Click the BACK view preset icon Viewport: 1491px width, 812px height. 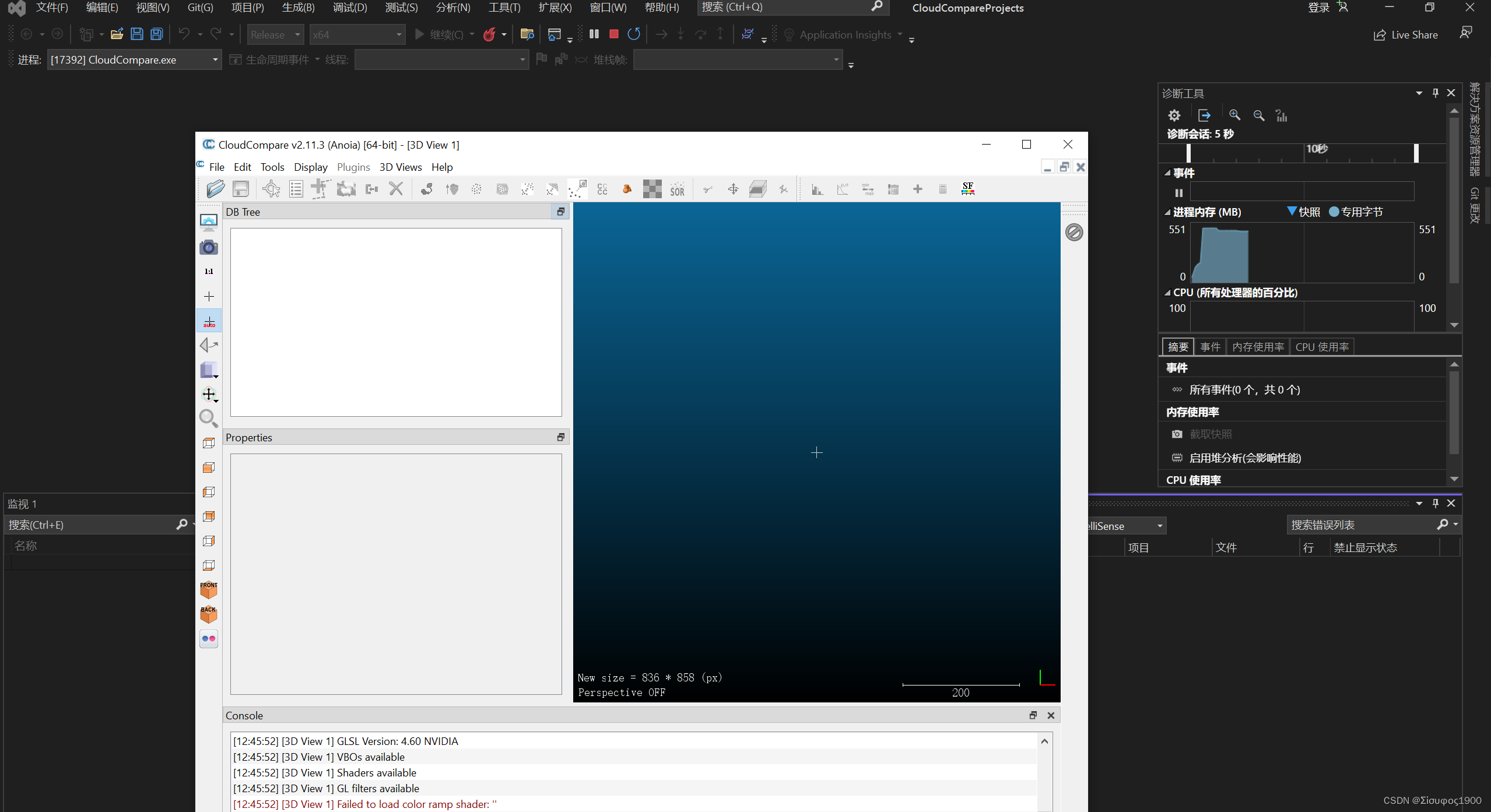click(209, 614)
